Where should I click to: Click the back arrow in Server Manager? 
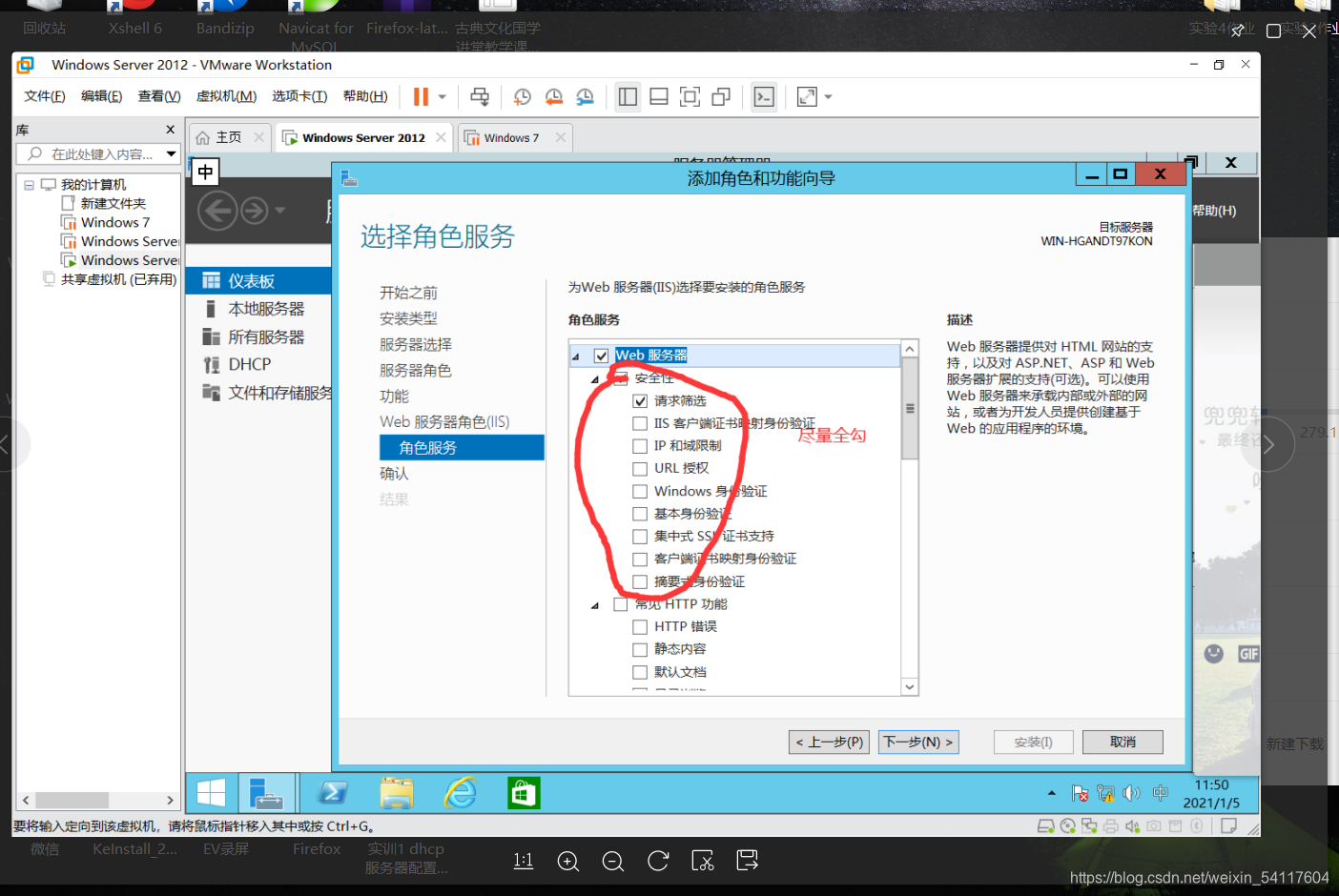point(218,210)
